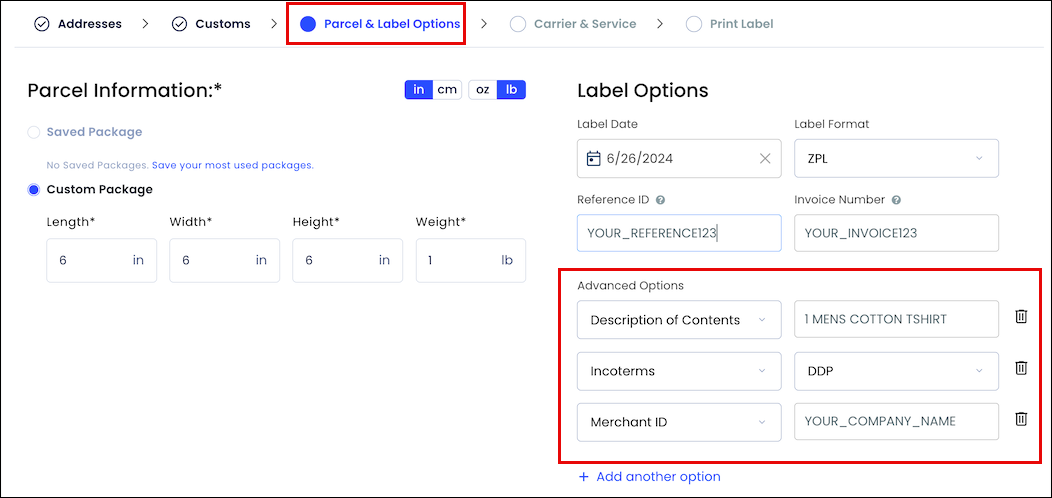This screenshot has width=1052, height=498.
Task: Click help icon next to Invoice Number
Action: point(896,200)
